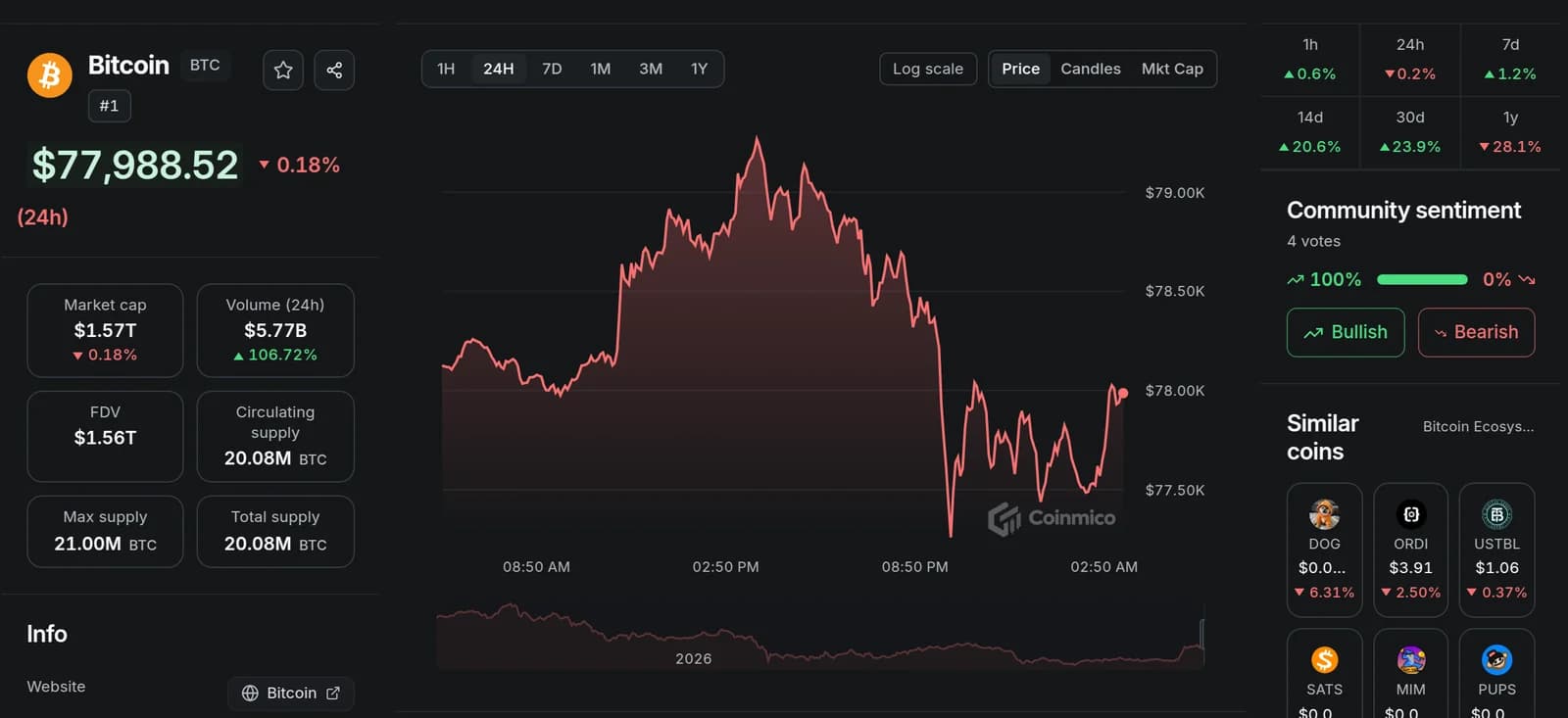The height and width of the screenshot is (718, 1568).
Task: Select the 3M chart range
Action: tap(651, 69)
